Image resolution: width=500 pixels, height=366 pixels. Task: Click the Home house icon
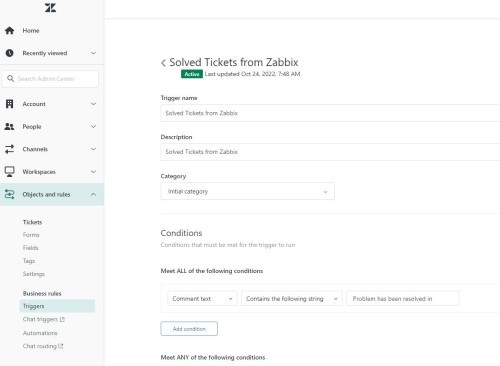click(10, 31)
